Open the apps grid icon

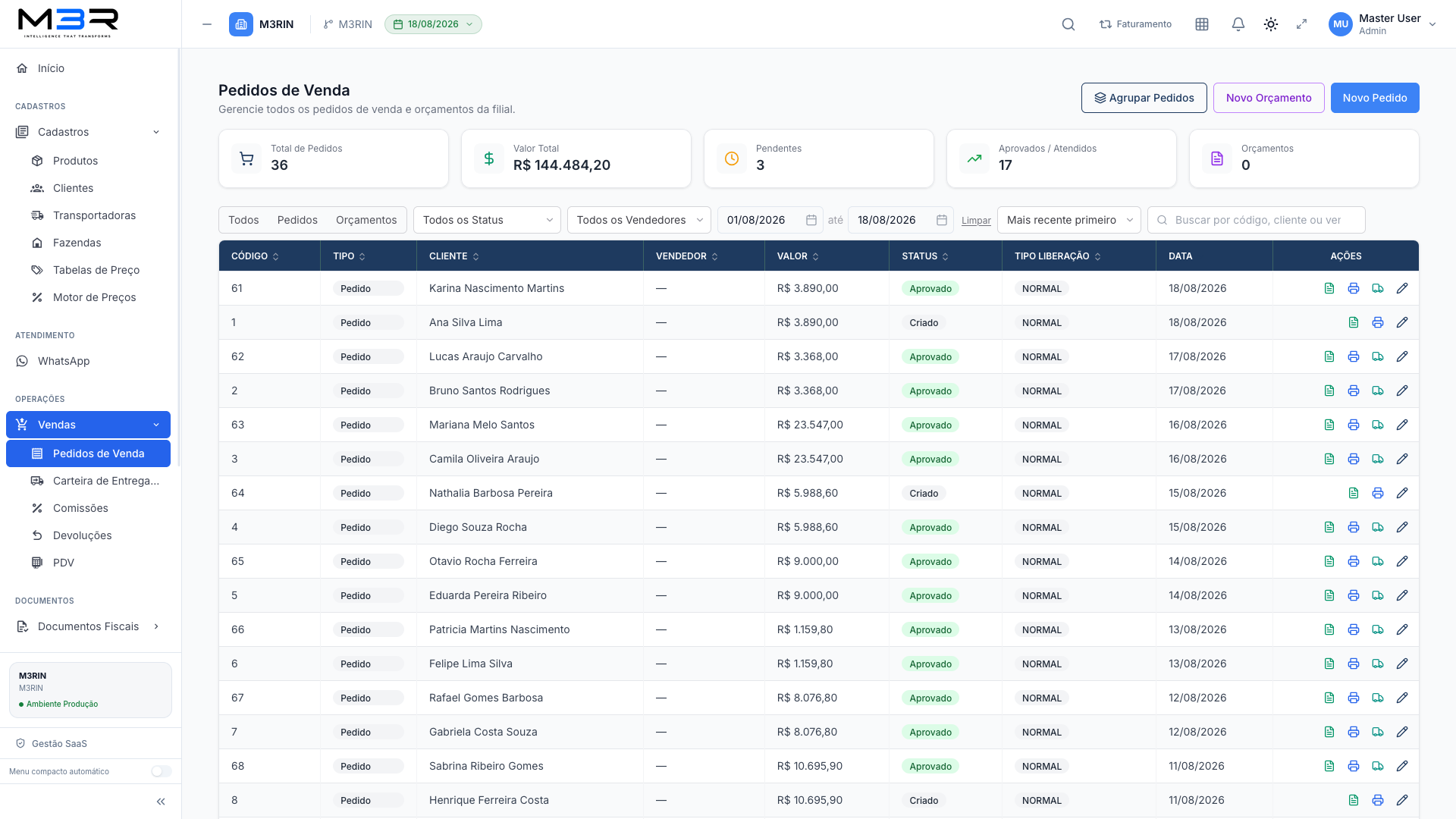click(1202, 24)
